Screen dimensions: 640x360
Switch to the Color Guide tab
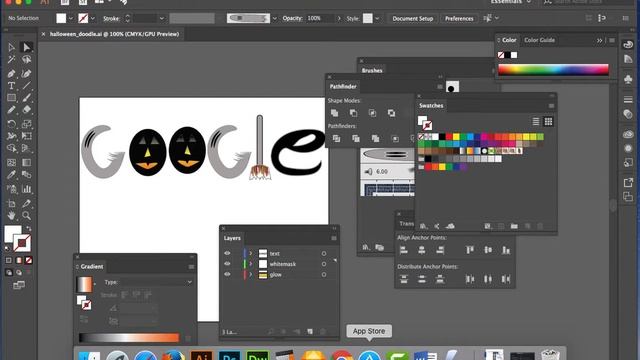click(539, 40)
